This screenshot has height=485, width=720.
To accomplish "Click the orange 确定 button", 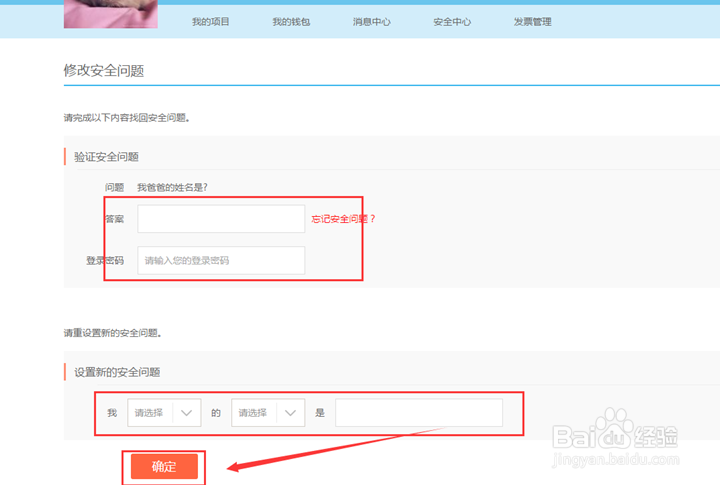I will click(x=164, y=466).
